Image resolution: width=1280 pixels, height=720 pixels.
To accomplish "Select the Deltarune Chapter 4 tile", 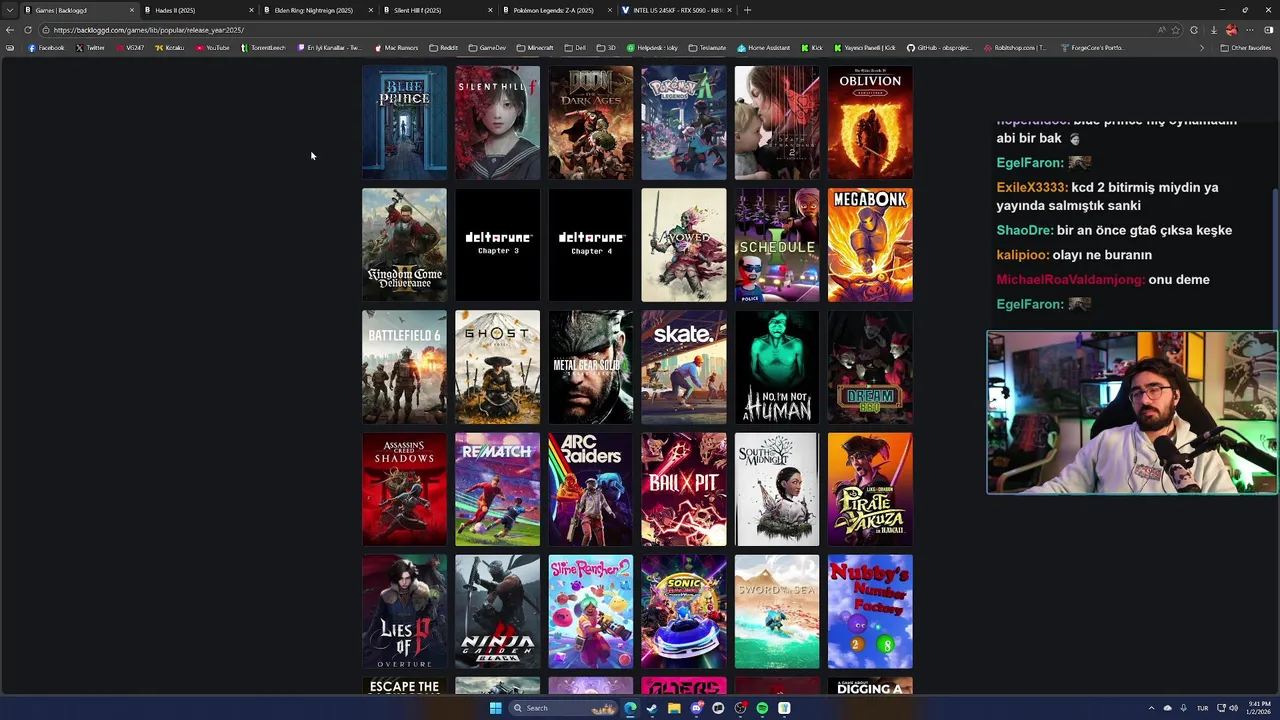I will click(590, 245).
